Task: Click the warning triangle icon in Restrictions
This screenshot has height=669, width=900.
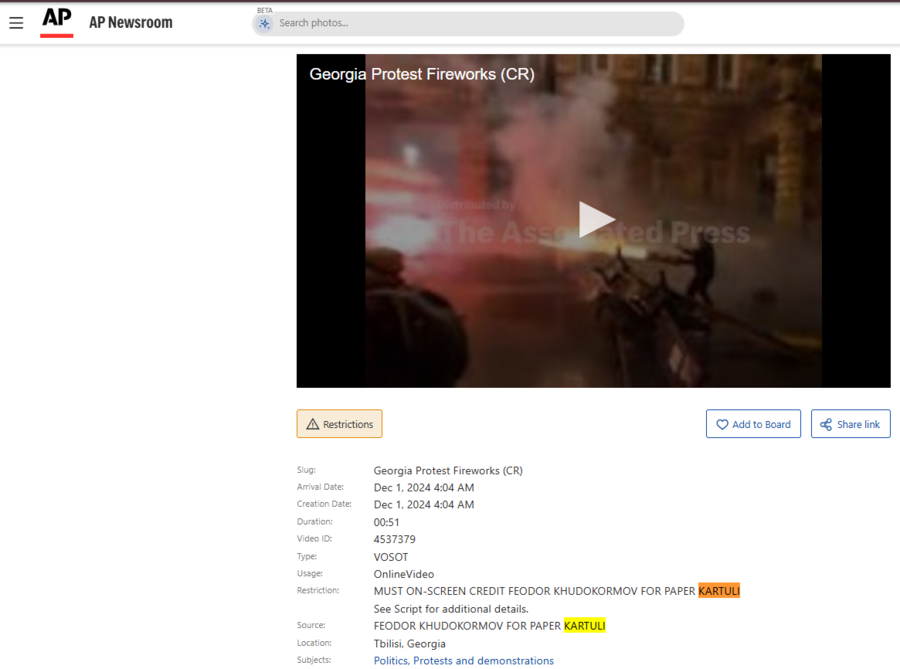Action: pos(312,424)
